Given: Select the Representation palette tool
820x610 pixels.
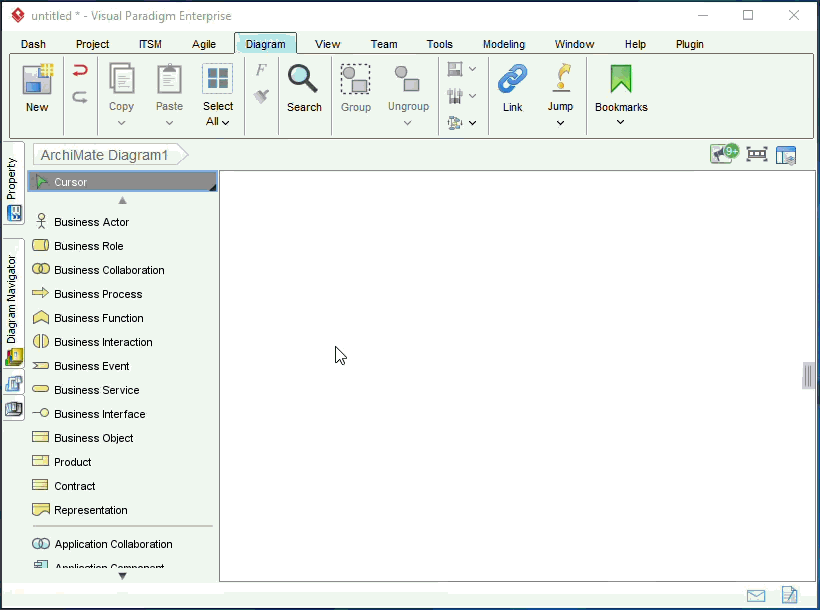Looking at the screenshot, I should click(122, 510).
